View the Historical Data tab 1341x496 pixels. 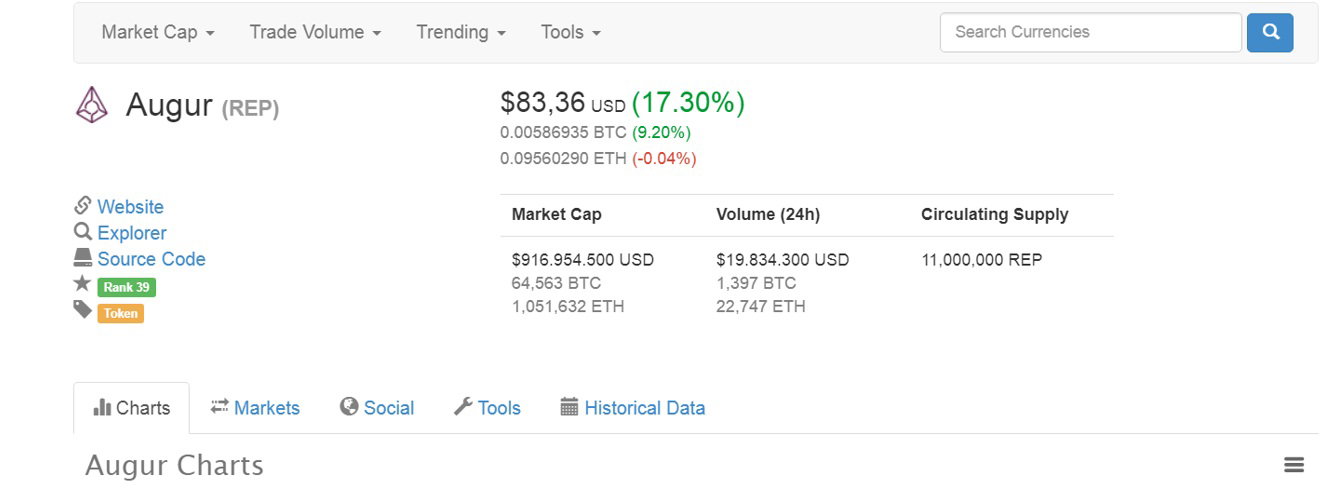[633, 408]
